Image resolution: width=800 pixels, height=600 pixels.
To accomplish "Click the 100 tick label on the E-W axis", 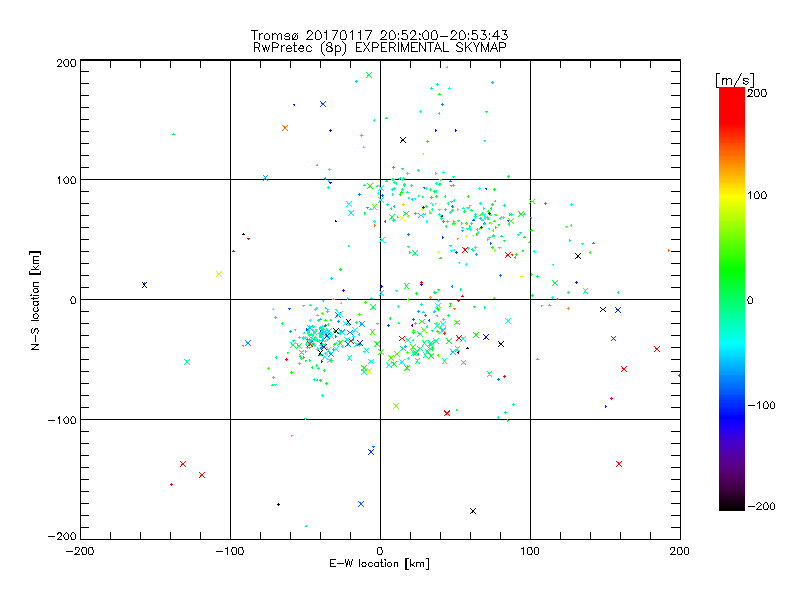I will click(x=530, y=551).
